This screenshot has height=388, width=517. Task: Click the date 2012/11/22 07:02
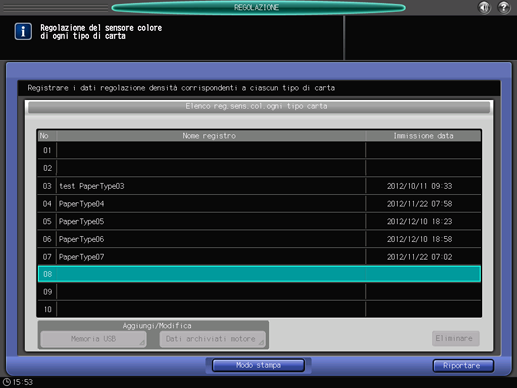point(419,257)
